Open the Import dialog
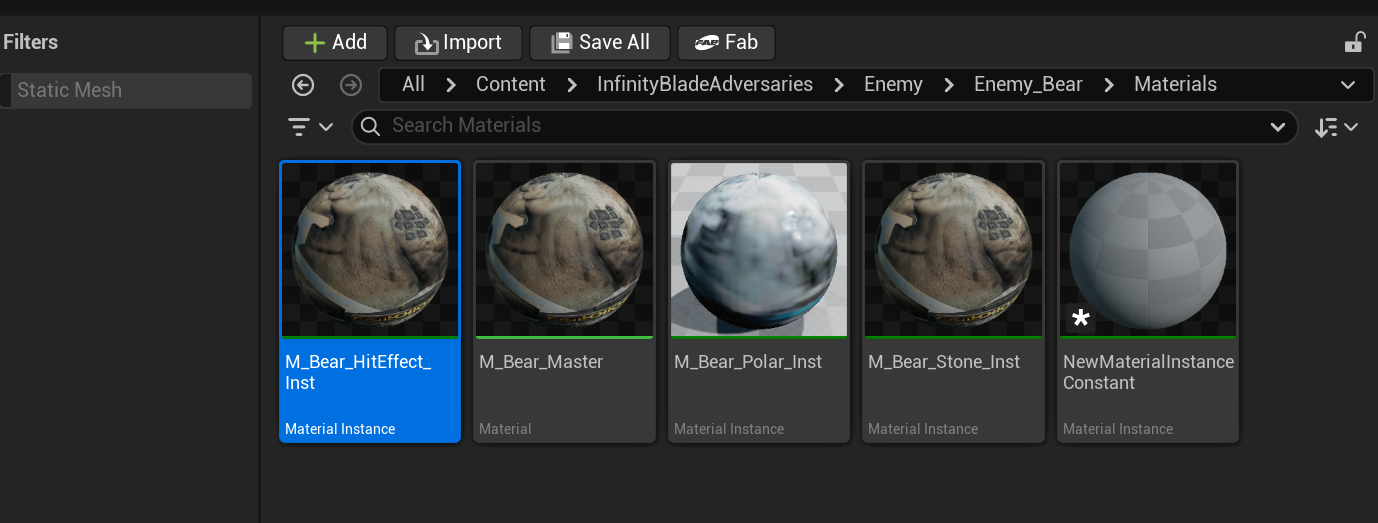This screenshot has width=1378, height=523. coord(458,42)
